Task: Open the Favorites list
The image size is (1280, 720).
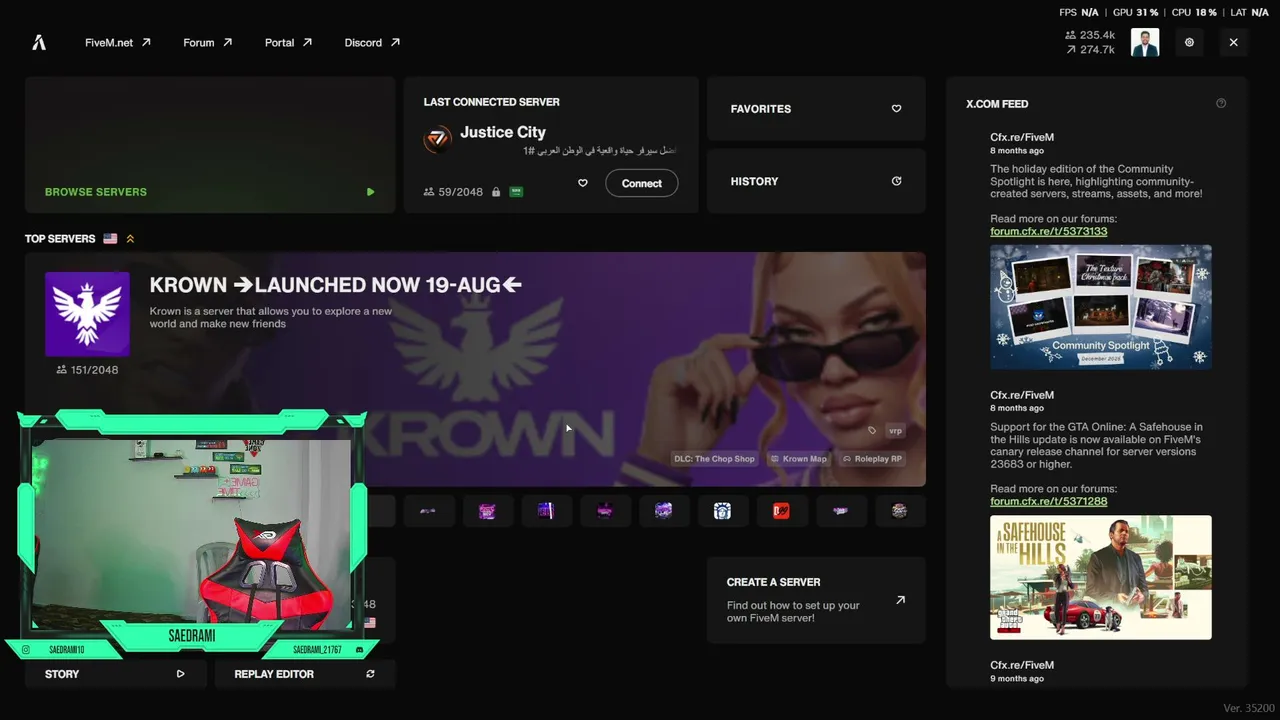Action: pos(816,109)
